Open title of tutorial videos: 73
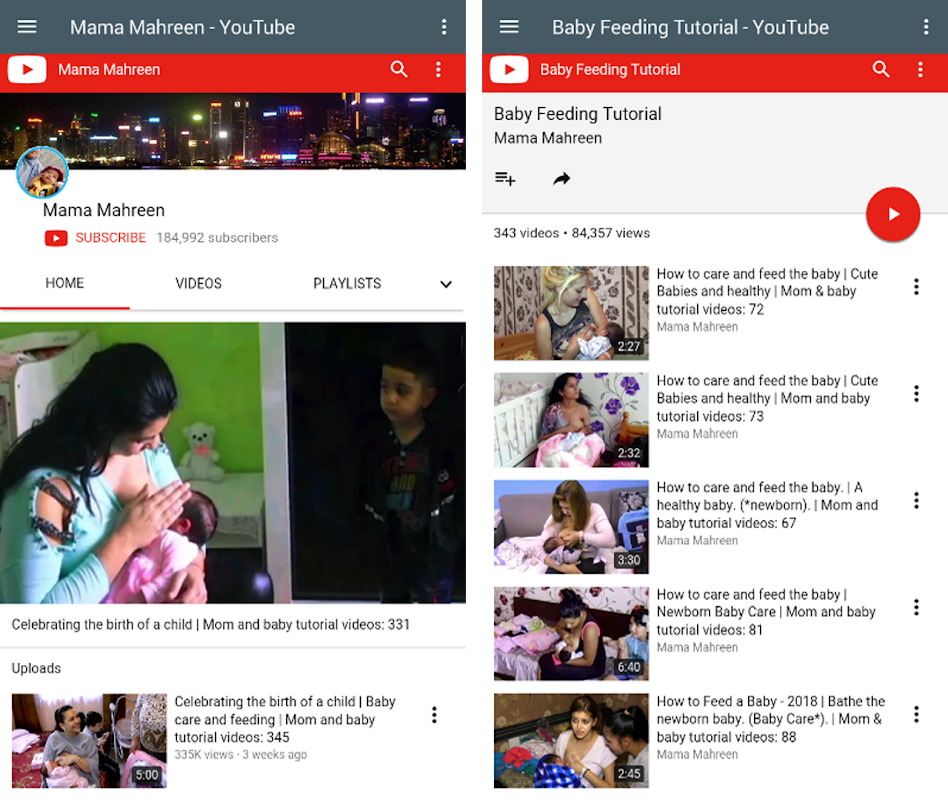 (x=767, y=398)
